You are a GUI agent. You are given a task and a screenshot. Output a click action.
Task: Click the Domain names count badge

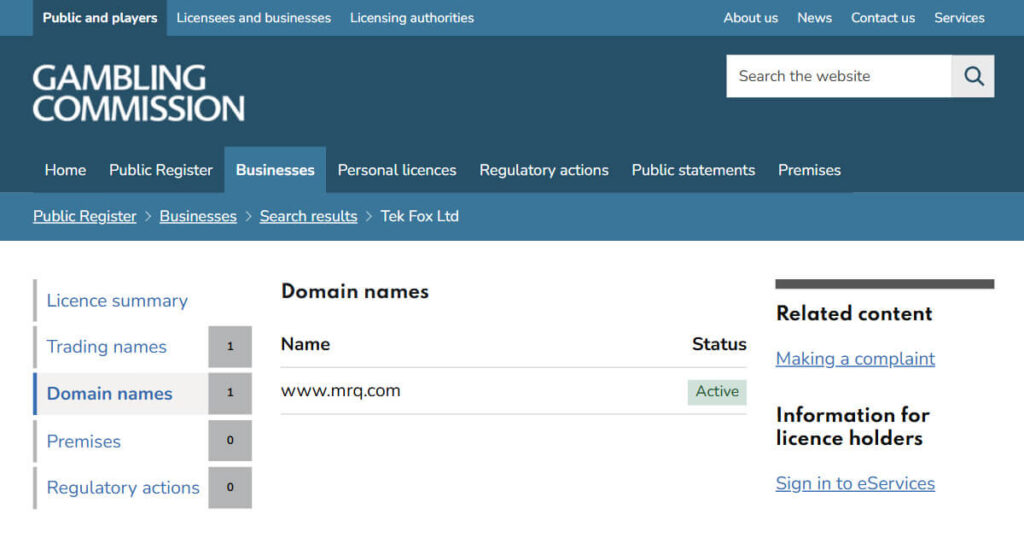coord(230,393)
